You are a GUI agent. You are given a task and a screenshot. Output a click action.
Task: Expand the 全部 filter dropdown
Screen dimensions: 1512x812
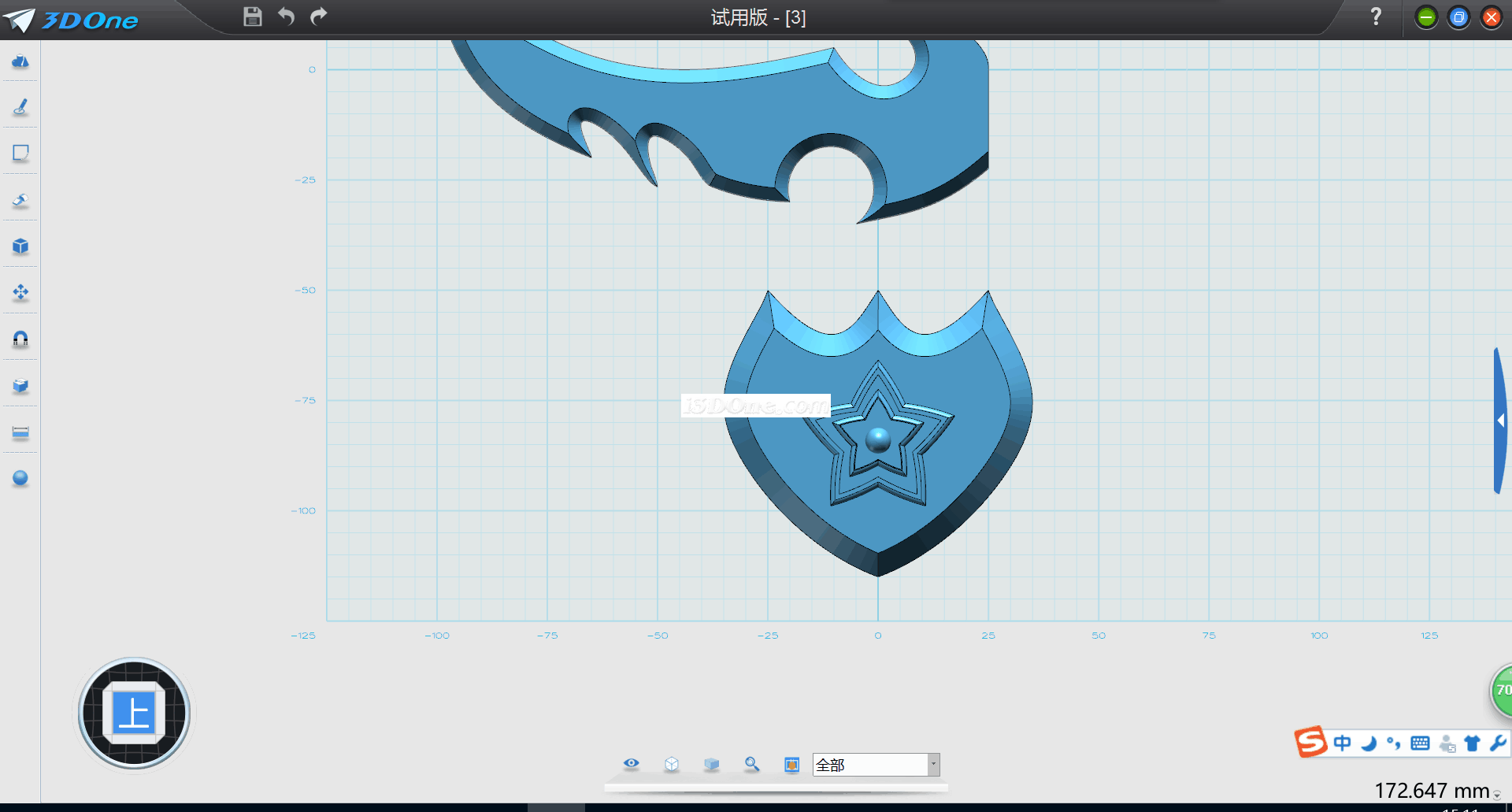(x=933, y=765)
